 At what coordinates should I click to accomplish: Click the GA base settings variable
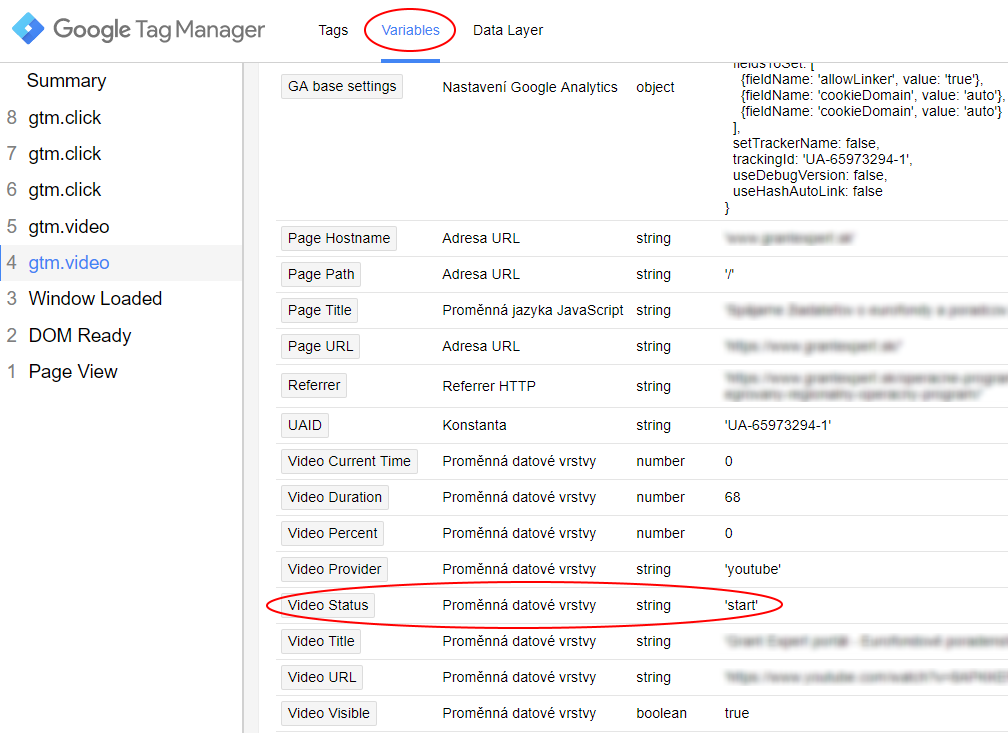coord(342,86)
